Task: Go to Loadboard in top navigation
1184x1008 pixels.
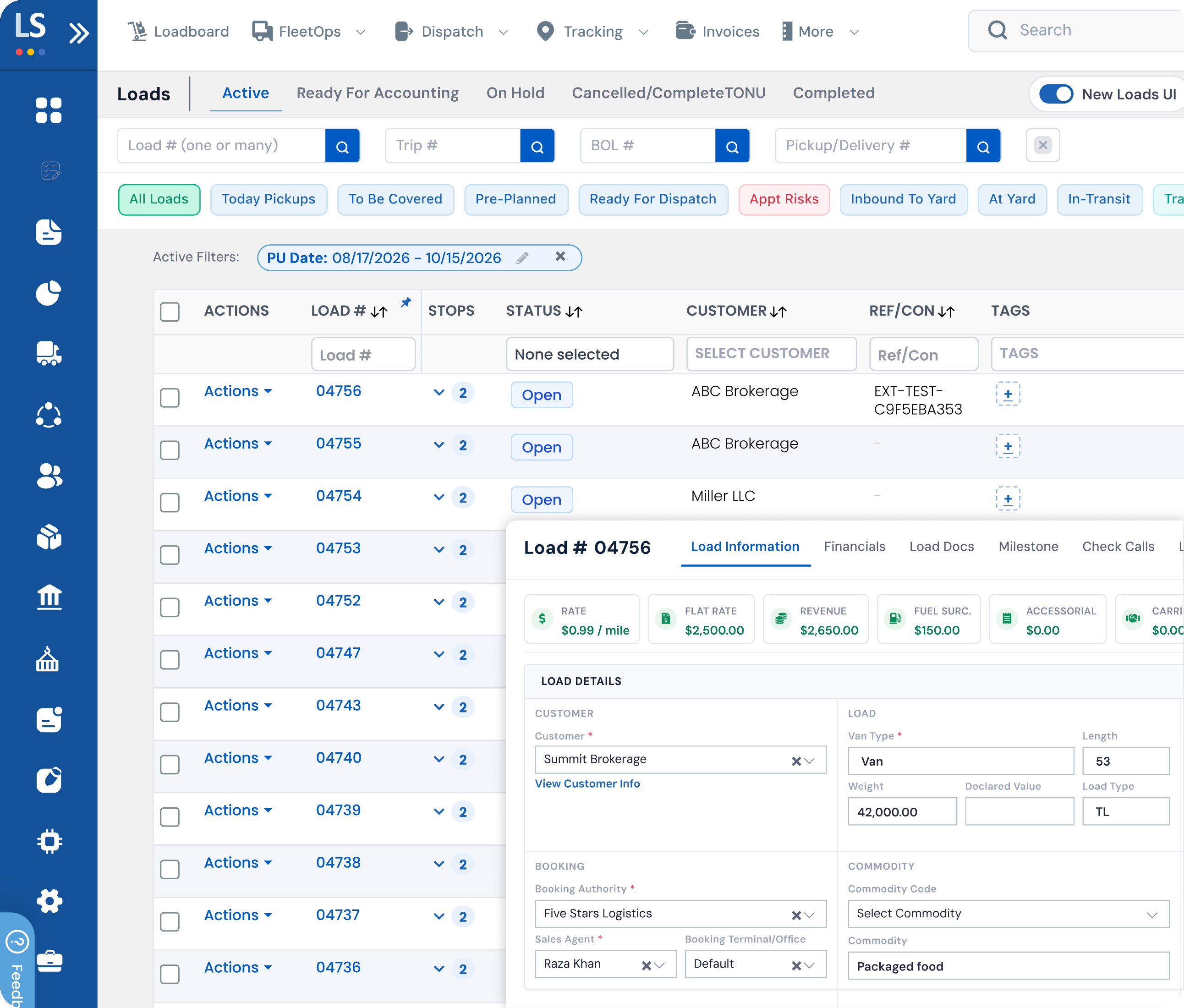Action: click(x=178, y=32)
